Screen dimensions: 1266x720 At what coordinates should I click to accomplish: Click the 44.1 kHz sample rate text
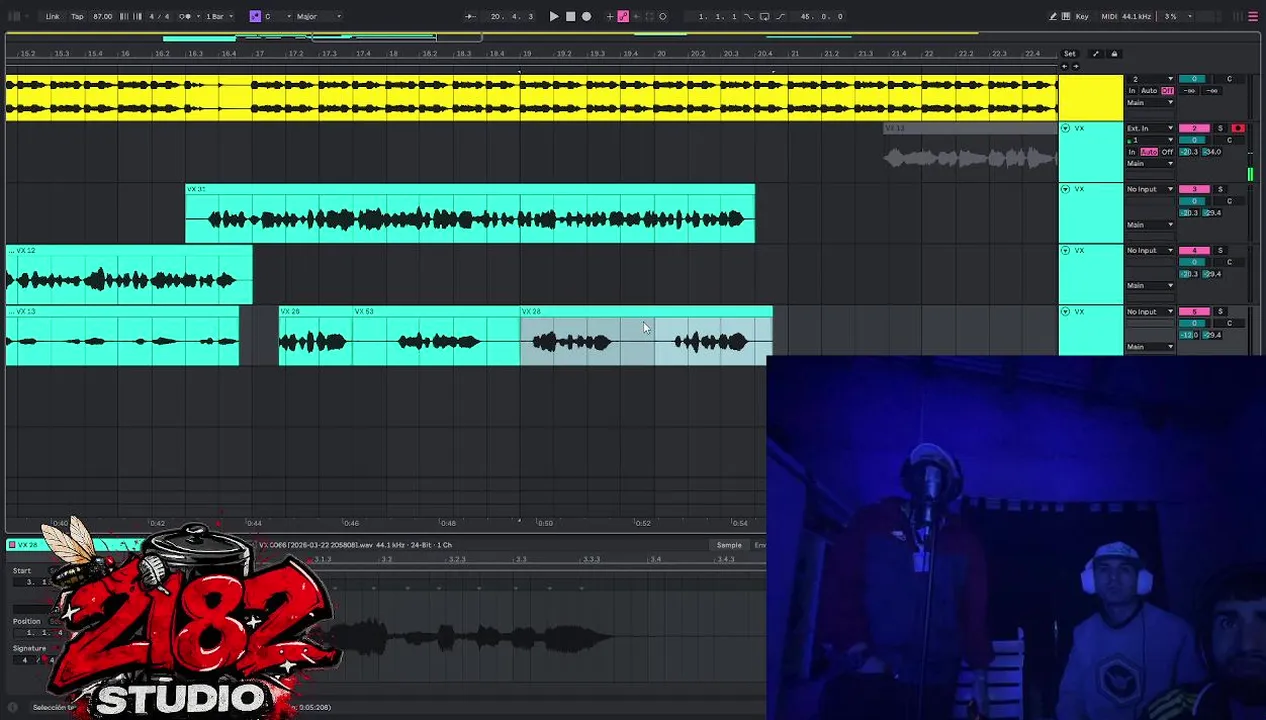click(1137, 16)
